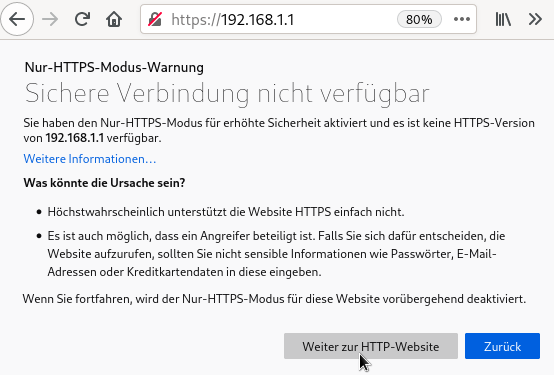Screen dimensions: 554x375
Task: Open the page actions three-dot menu
Action: tap(462, 19)
